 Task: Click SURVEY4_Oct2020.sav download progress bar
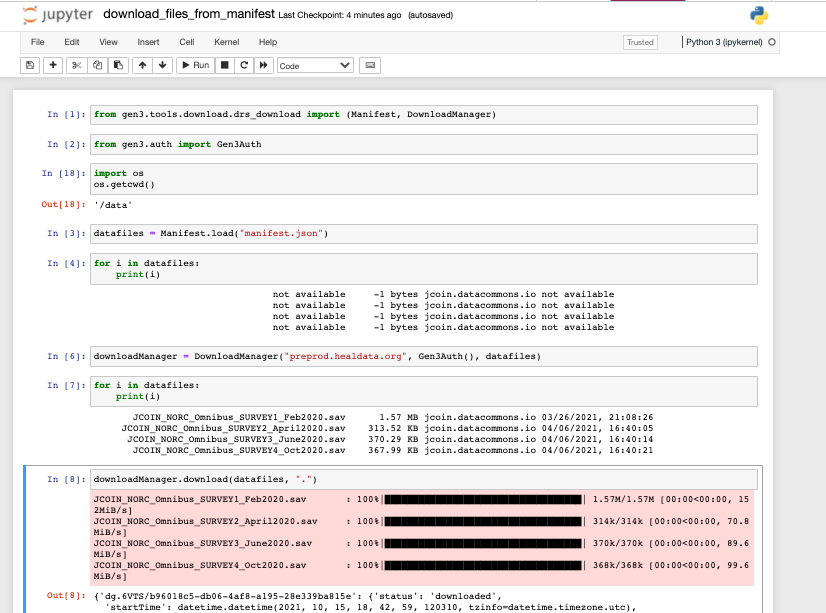point(483,566)
